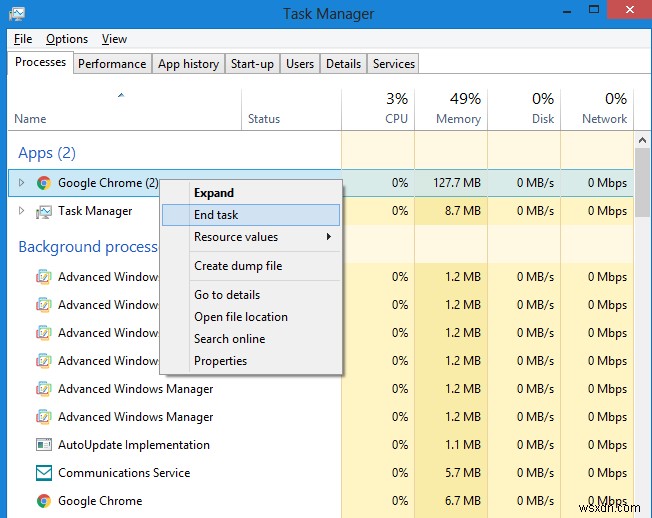Screen dimensions: 652x518
Task: Choose Open file location
Action: [251, 317]
